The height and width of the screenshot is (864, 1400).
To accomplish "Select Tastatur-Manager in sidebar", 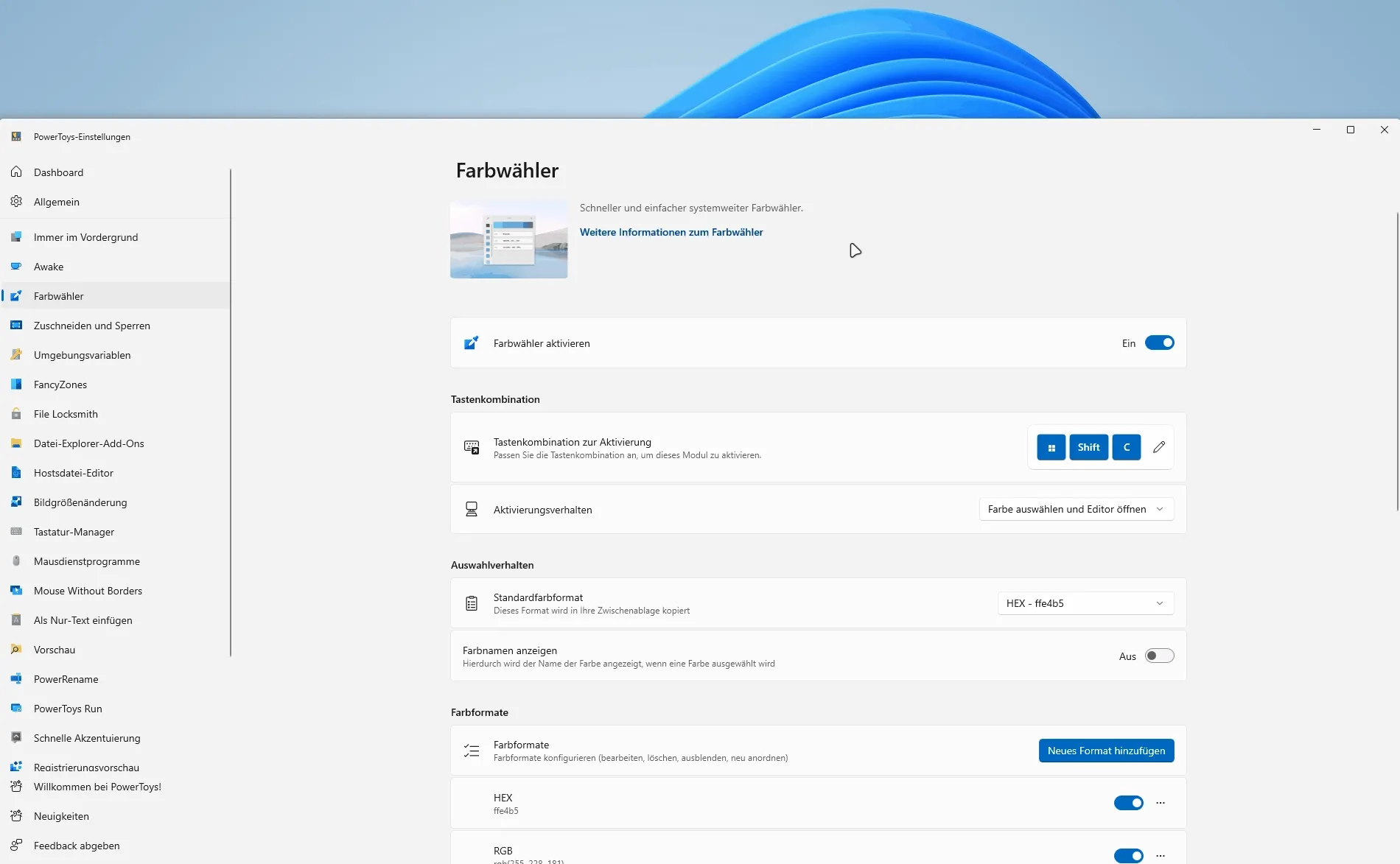I will point(116,531).
